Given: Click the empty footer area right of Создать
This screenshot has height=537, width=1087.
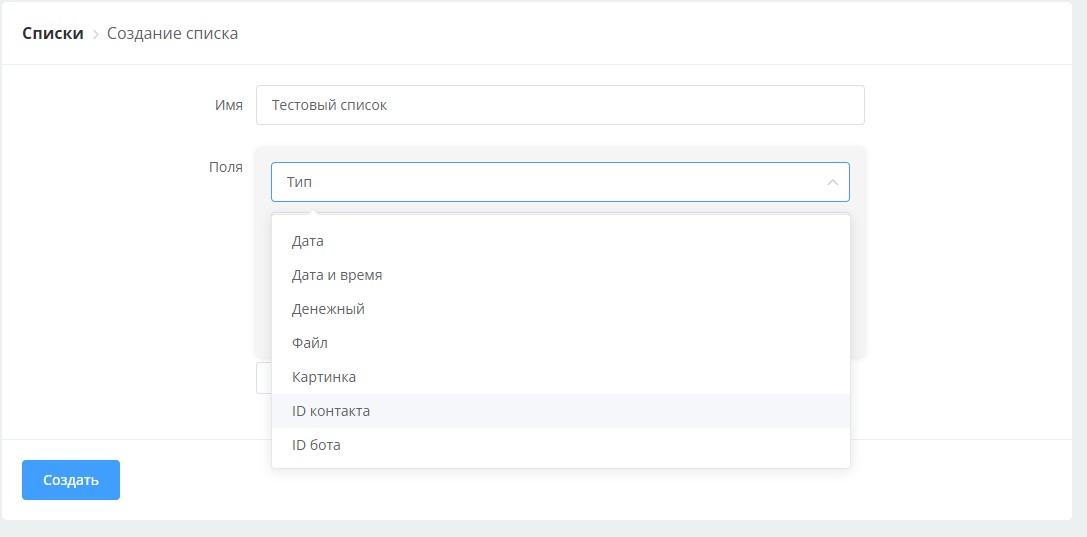Looking at the screenshot, I should coord(600,480).
